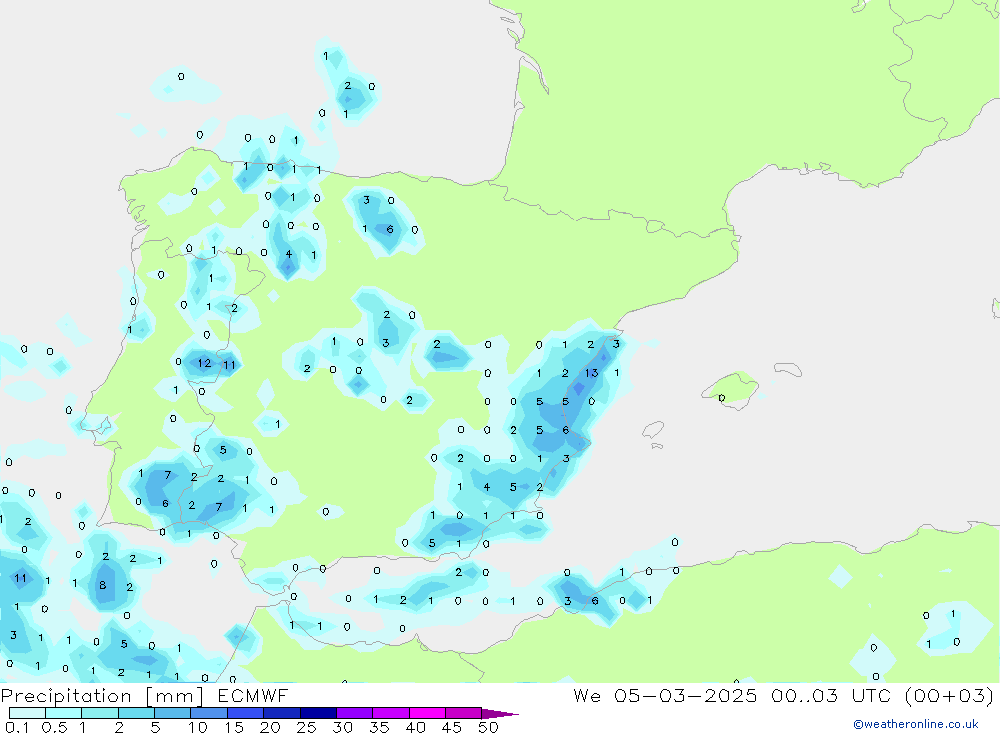Pick the 10–15 mm legend color swatch

tap(209, 713)
